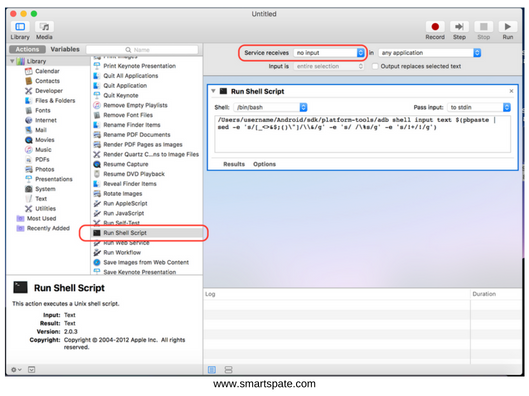Select the Run Workflow action
Viewport: 529px width, 396px height.
122,253
